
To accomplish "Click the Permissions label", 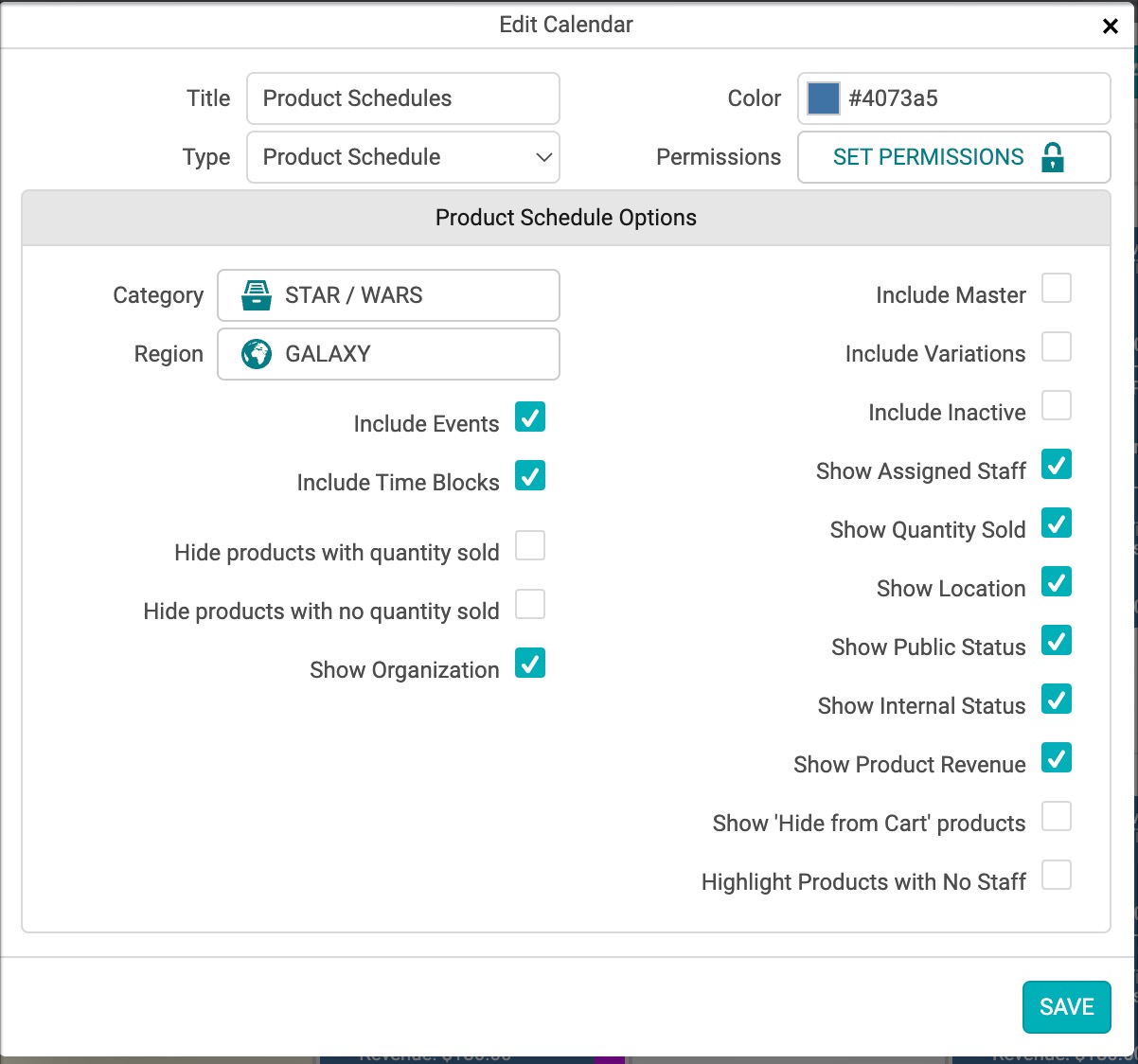I will point(719,157).
